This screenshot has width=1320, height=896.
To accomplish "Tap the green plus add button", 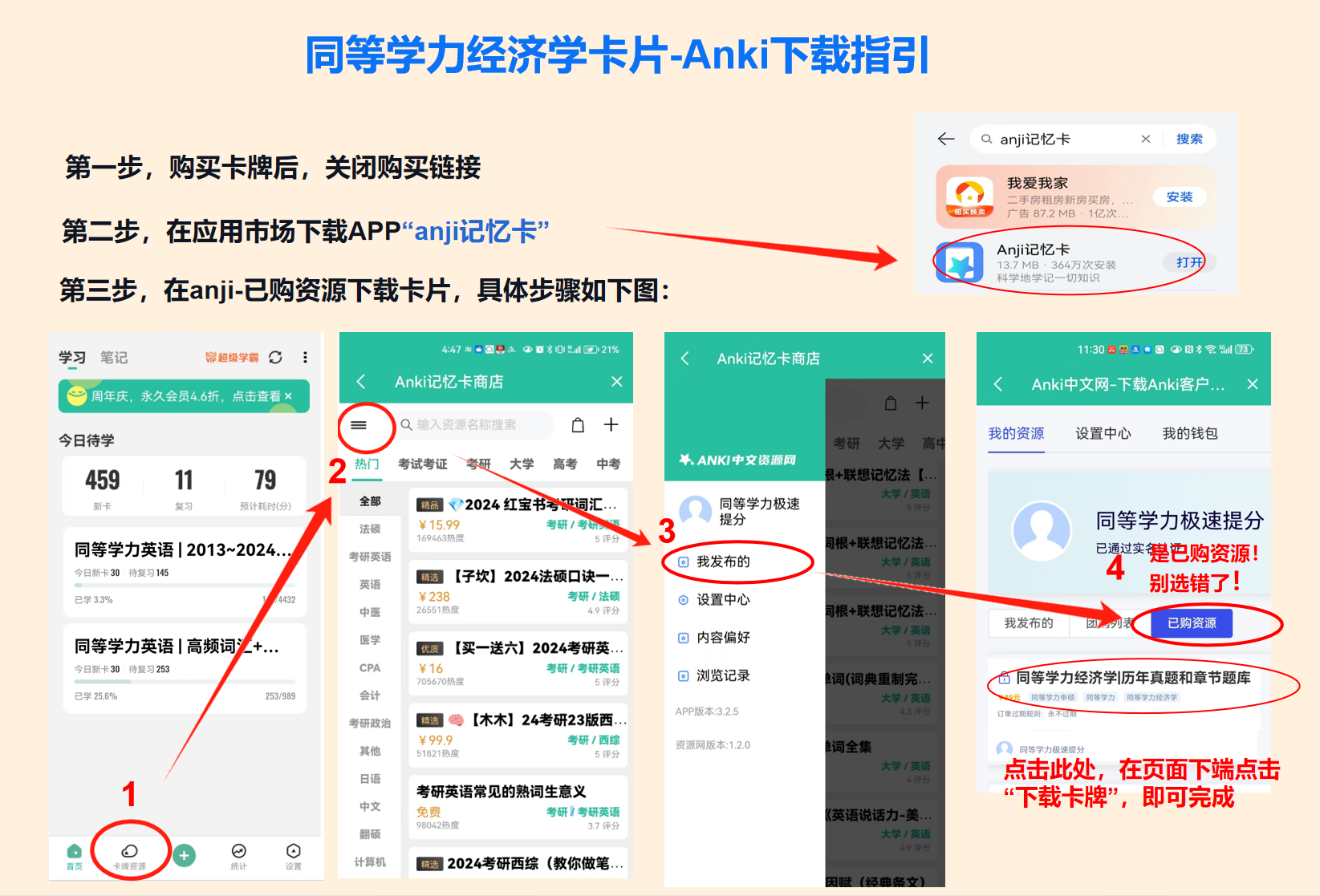I will (x=184, y=855).
